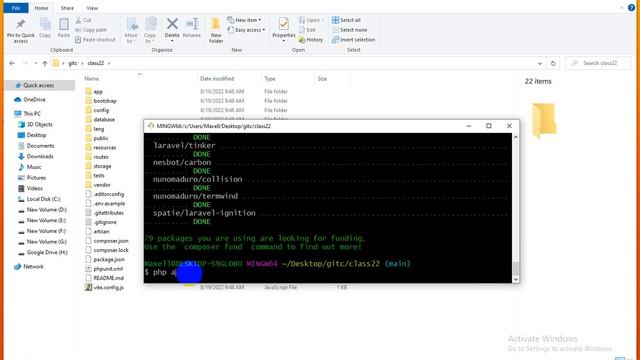This screenshot has height=360, width=640.
Task: Click Paste shortcut command
Action: pos(96,40)
